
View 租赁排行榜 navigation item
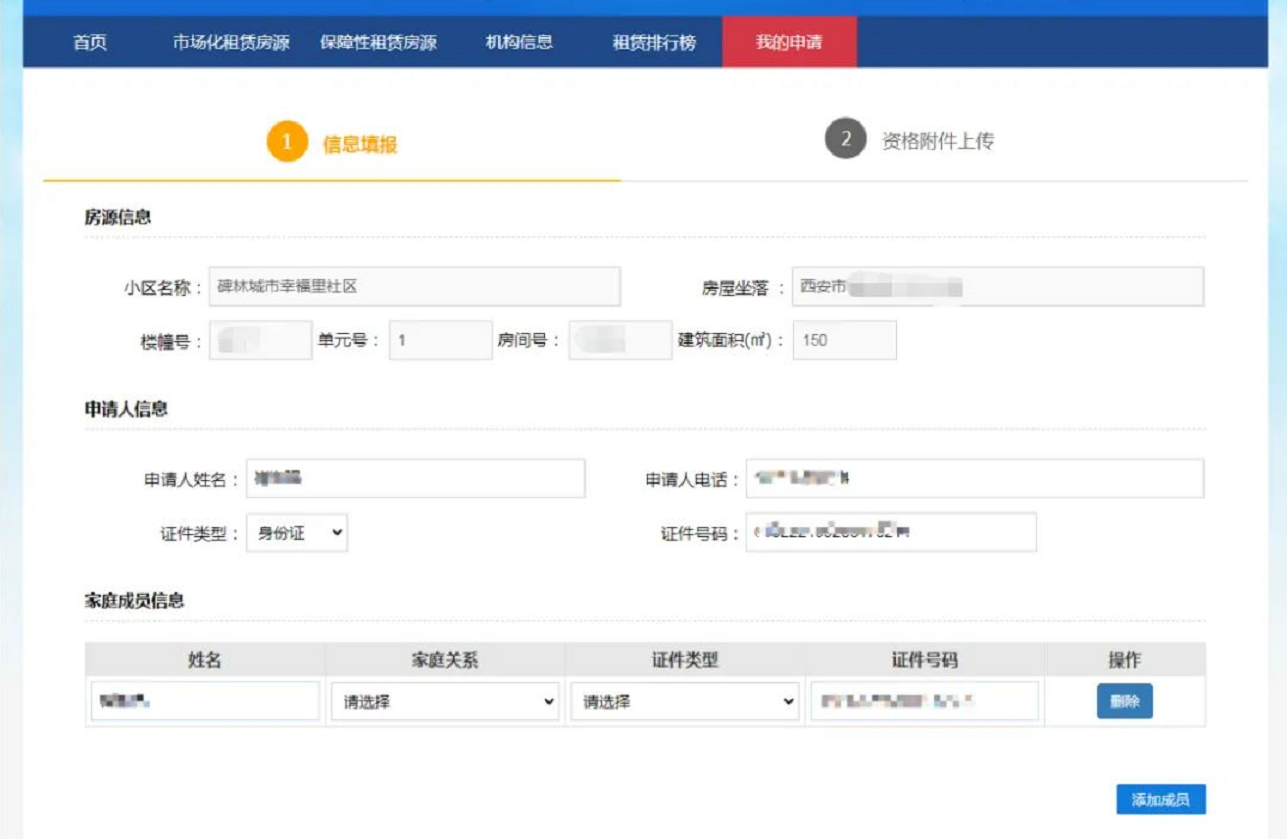(x=654, y=43)
